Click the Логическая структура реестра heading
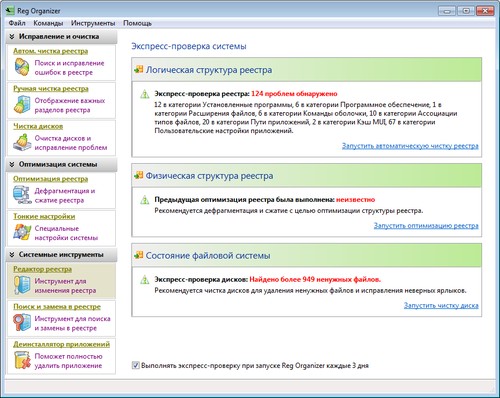Viewport: 500px width, 398px height. tap(209, 70)
